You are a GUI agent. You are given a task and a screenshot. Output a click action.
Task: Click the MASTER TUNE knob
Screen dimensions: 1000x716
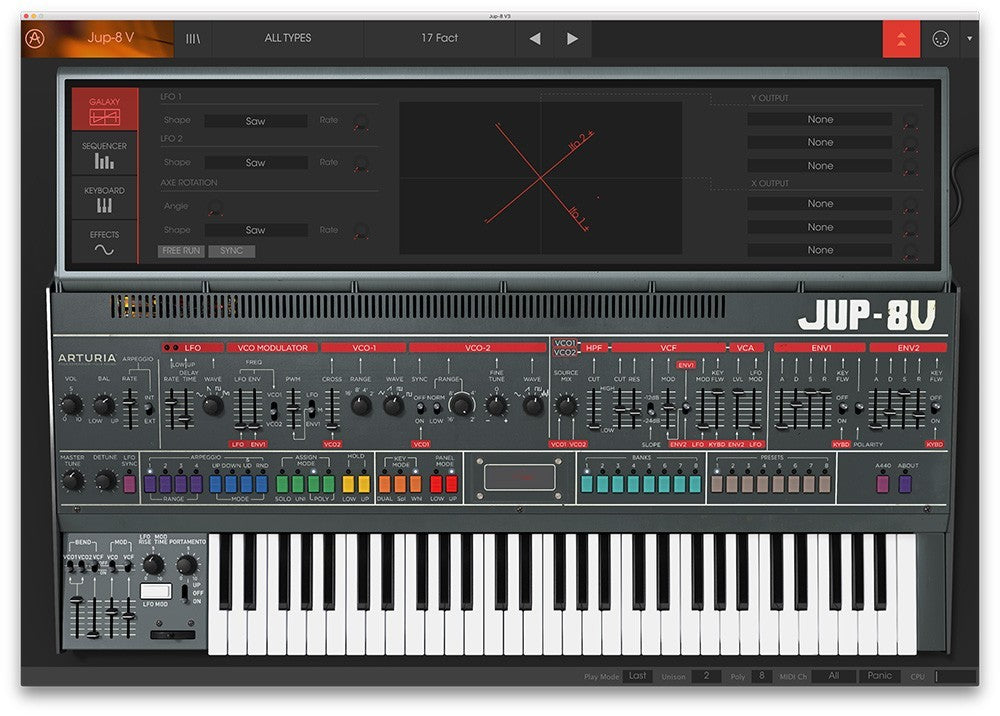point(72,481)
